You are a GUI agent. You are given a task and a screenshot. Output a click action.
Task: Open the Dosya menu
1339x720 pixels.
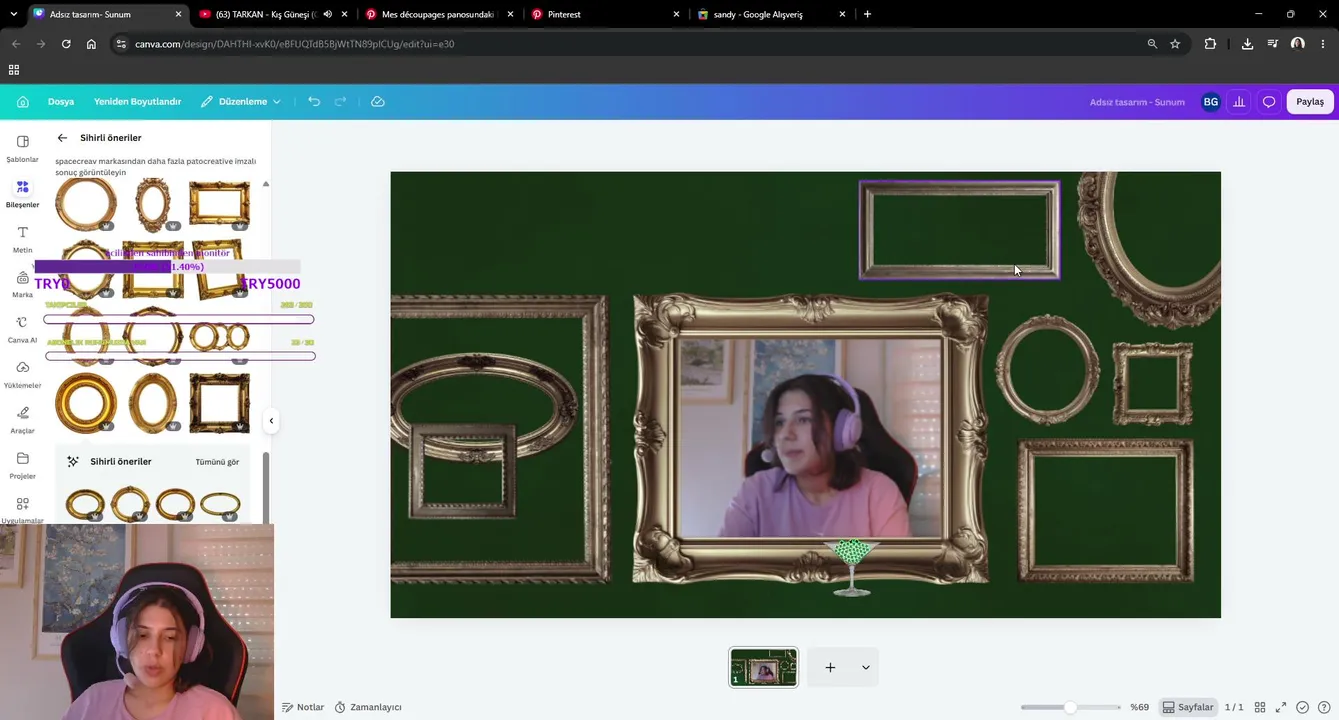(x=61, y=102)
